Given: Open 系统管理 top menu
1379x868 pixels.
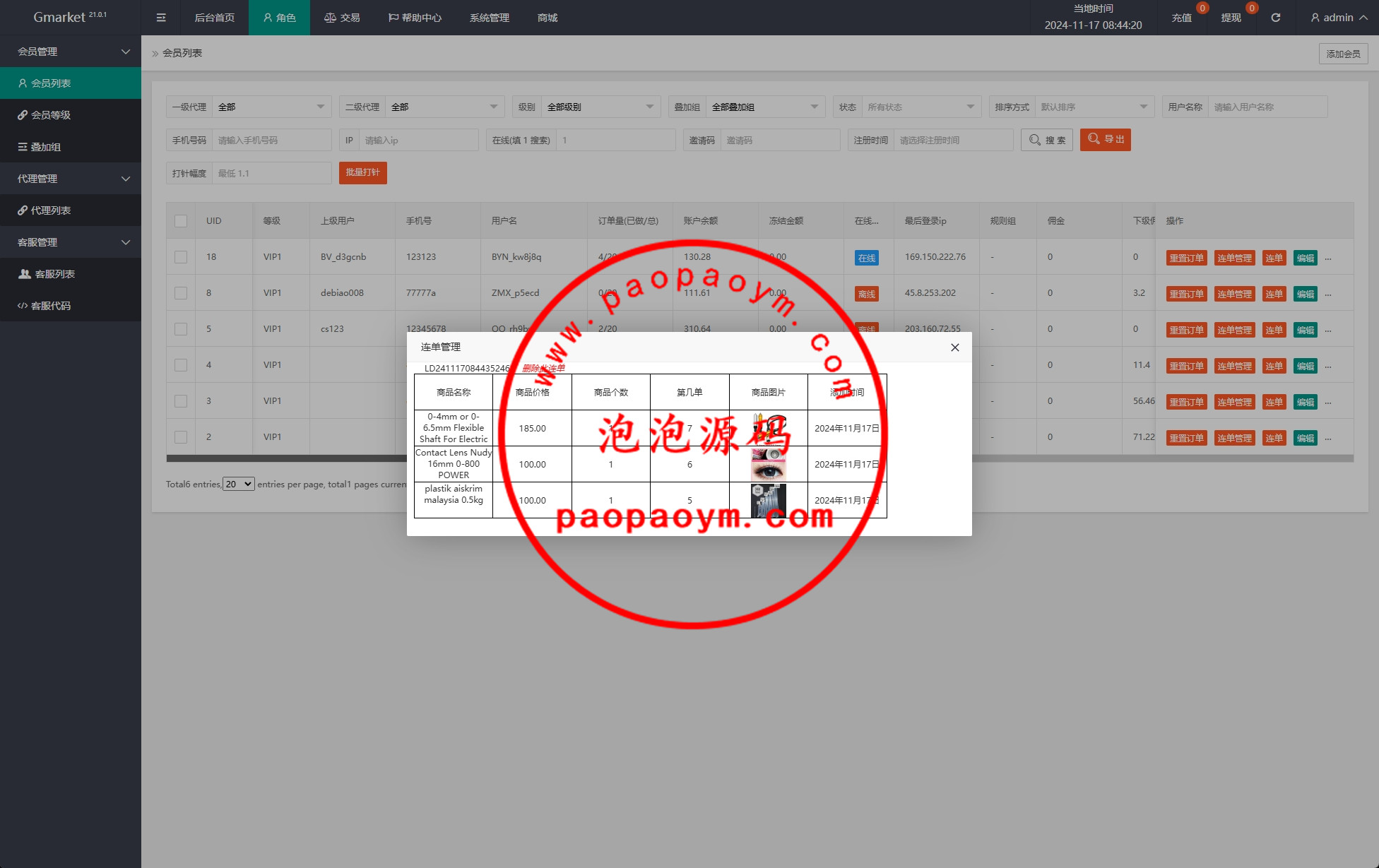Looking at the screenshot, I should tap(489, 18).
